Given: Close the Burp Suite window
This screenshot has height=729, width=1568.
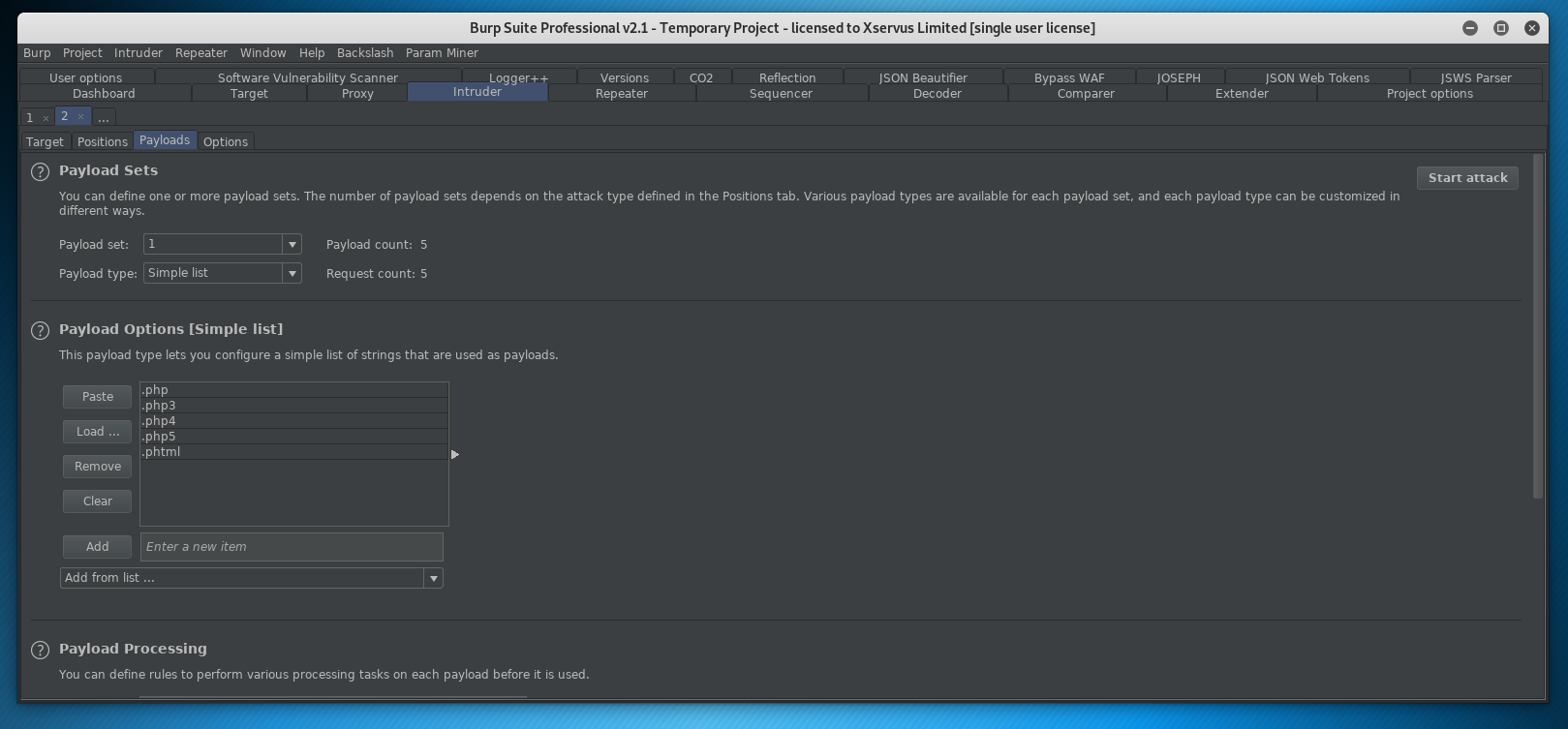Looking at the screenshot, I should coord(1532,28).
